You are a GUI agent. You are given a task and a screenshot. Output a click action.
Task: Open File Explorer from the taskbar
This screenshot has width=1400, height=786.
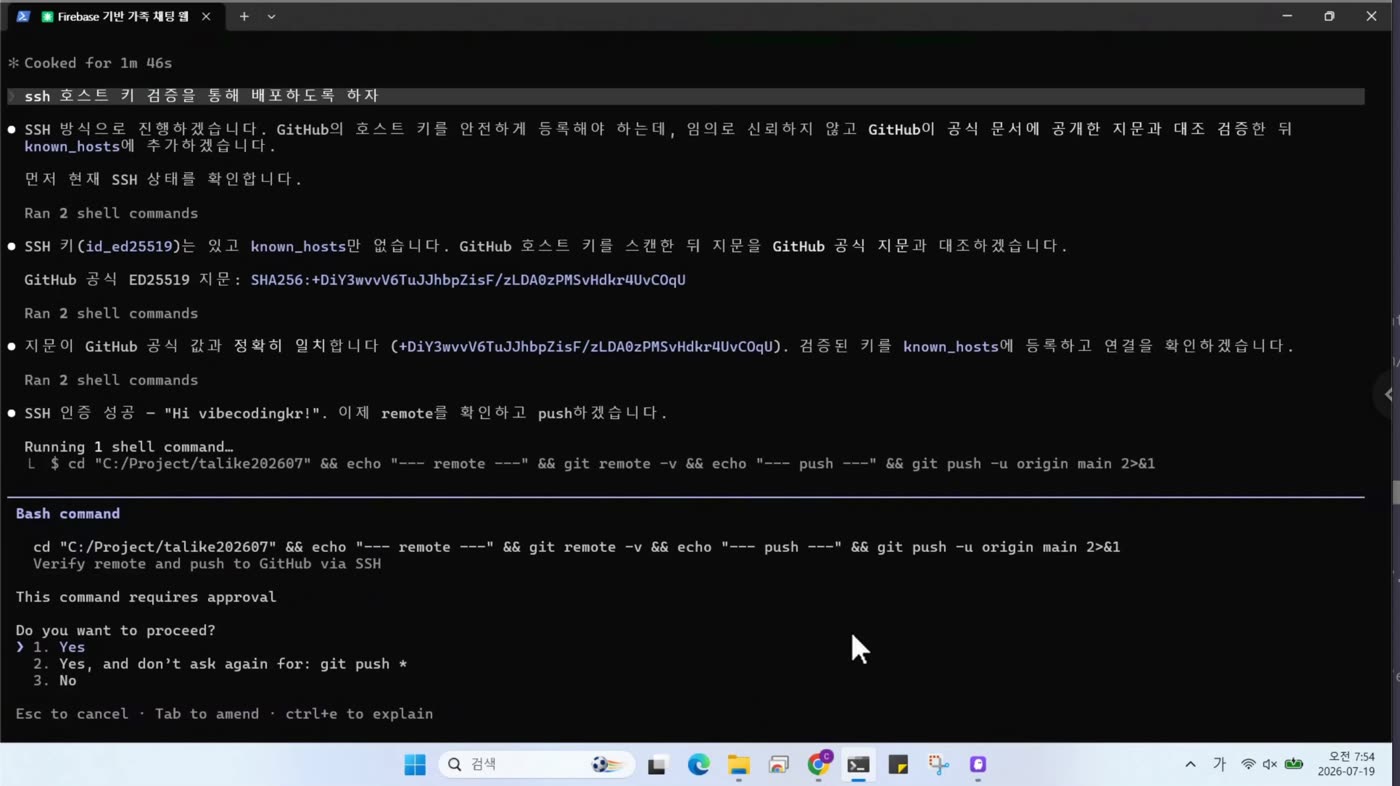tap(738, 766)
